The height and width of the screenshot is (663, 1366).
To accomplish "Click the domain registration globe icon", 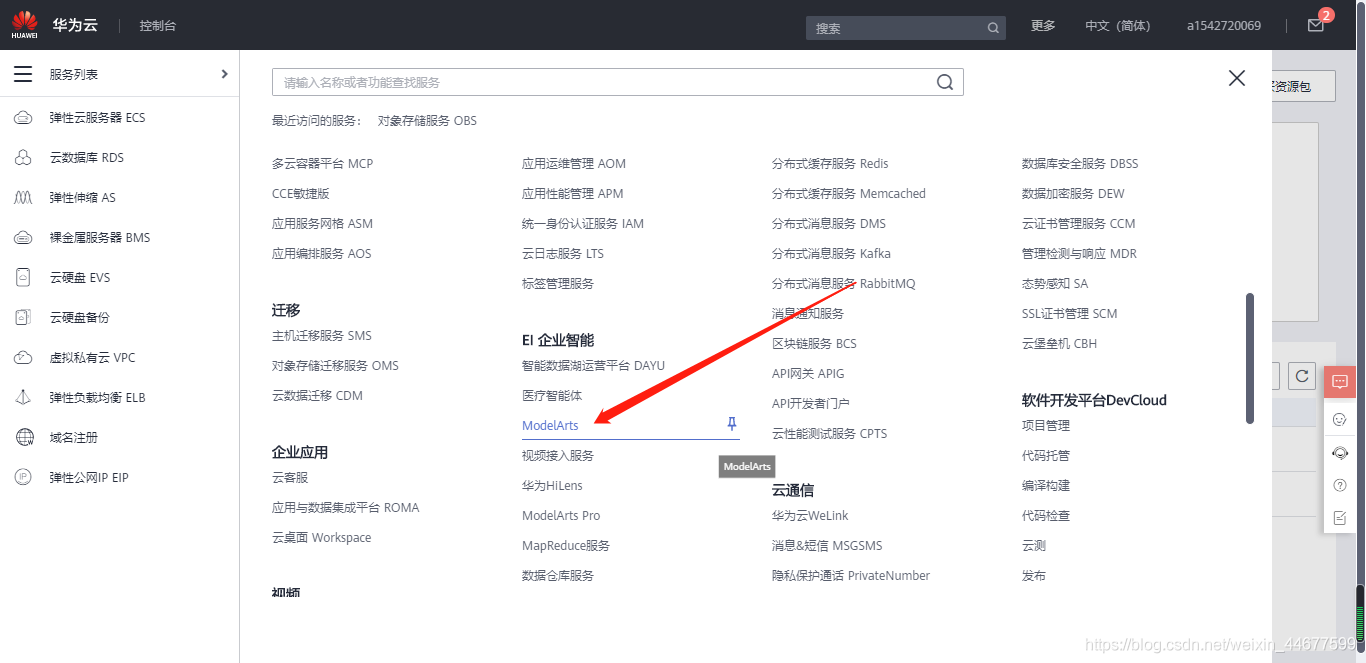I will point(23,438).
